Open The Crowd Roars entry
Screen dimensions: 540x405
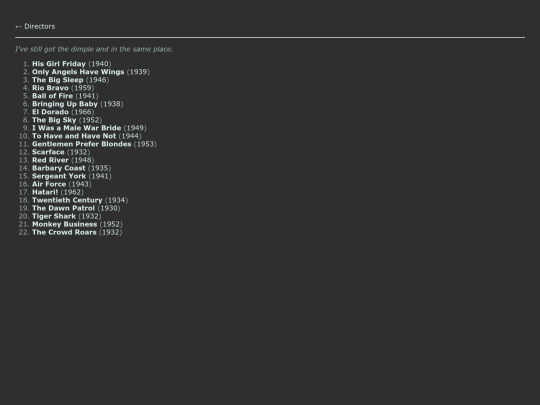click(x=64, y=232)
